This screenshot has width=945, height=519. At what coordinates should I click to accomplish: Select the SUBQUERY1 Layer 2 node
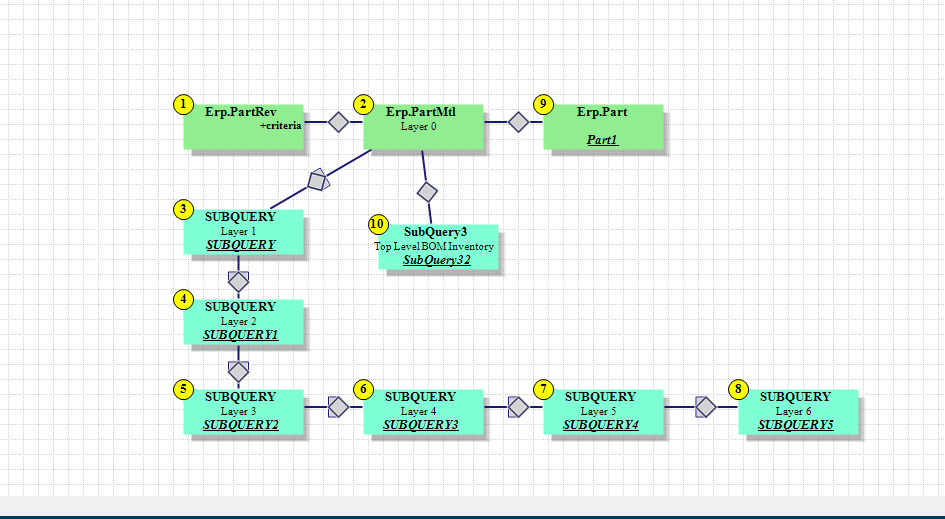[243, 322]
